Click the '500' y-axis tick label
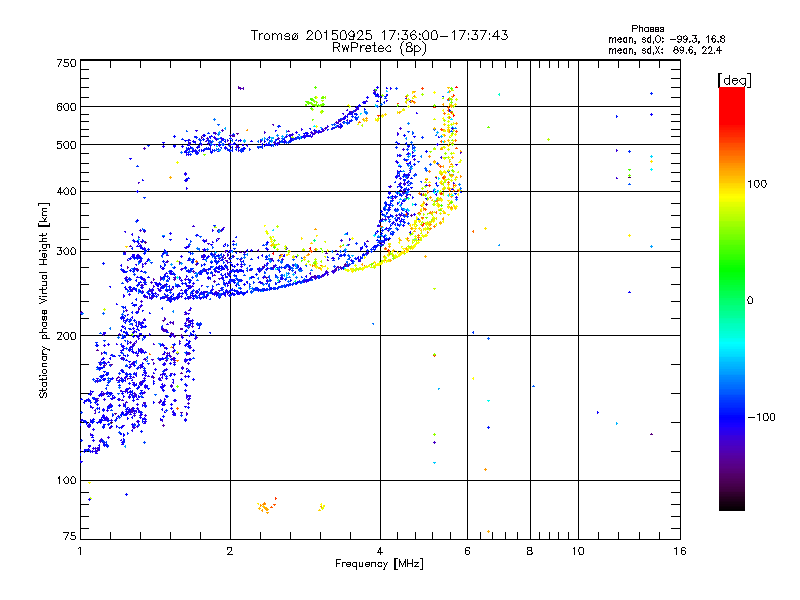This screenshot has height=600, width=800. pyautogui.click(x=66, y=145)
